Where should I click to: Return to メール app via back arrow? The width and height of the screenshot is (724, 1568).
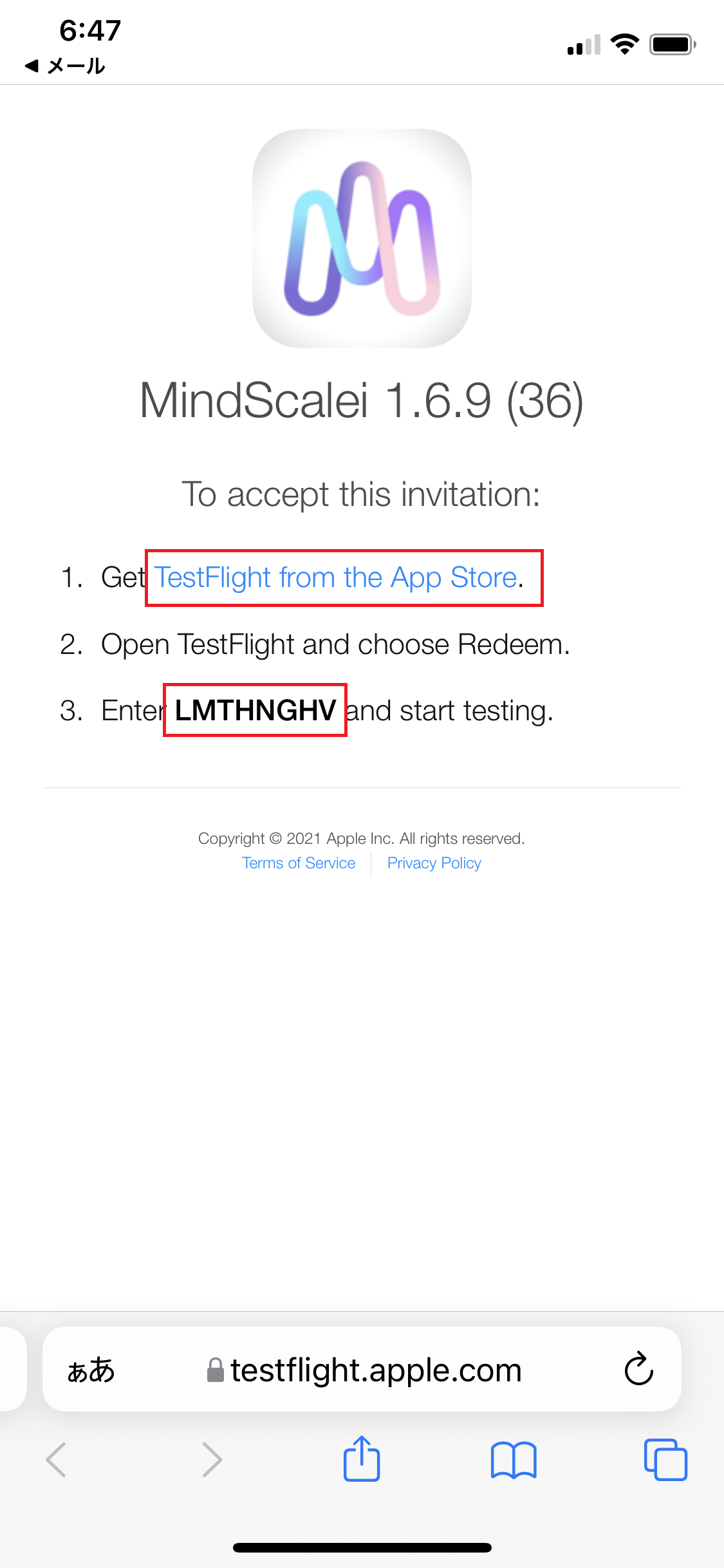pyautogui.click(x=64, y=66)
